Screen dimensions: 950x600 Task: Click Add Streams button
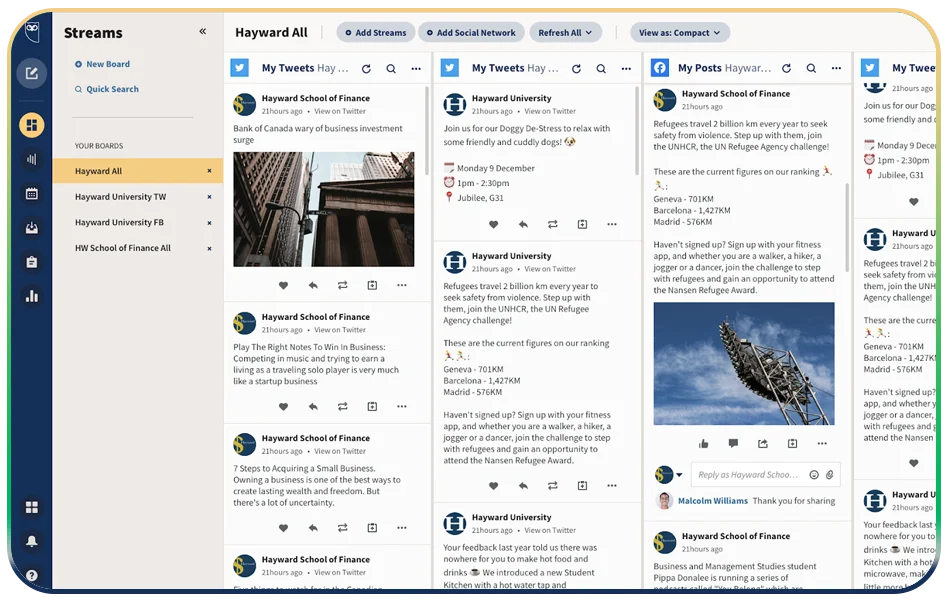click(376, 33)
